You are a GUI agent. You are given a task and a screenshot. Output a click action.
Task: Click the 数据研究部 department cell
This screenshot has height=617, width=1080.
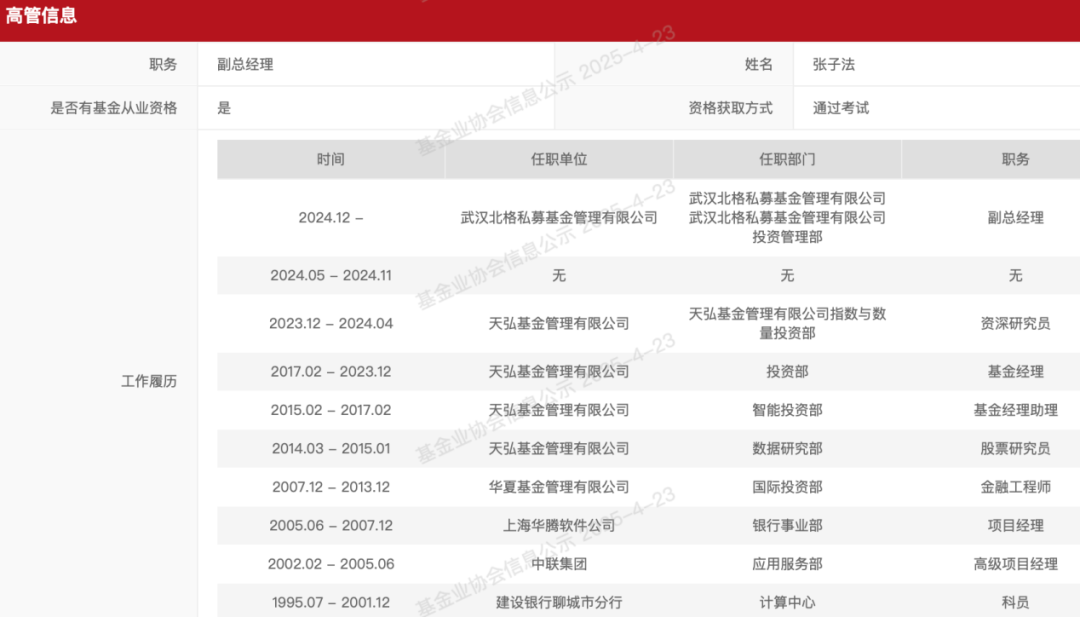(787, 449)
